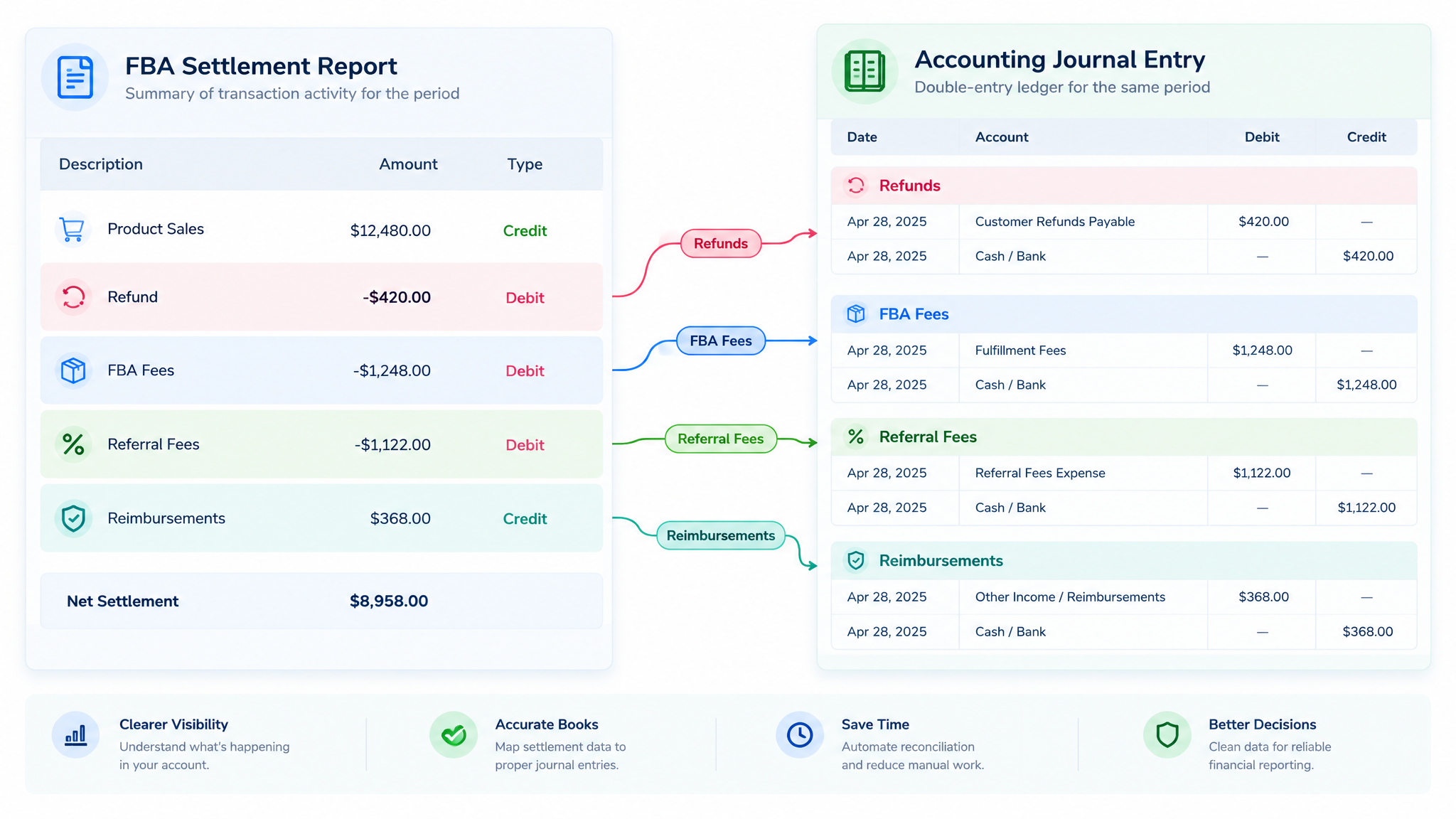Click the Account column header in journal
This screenshot has height=819, width=1456.
click(x=1002, y=137)
